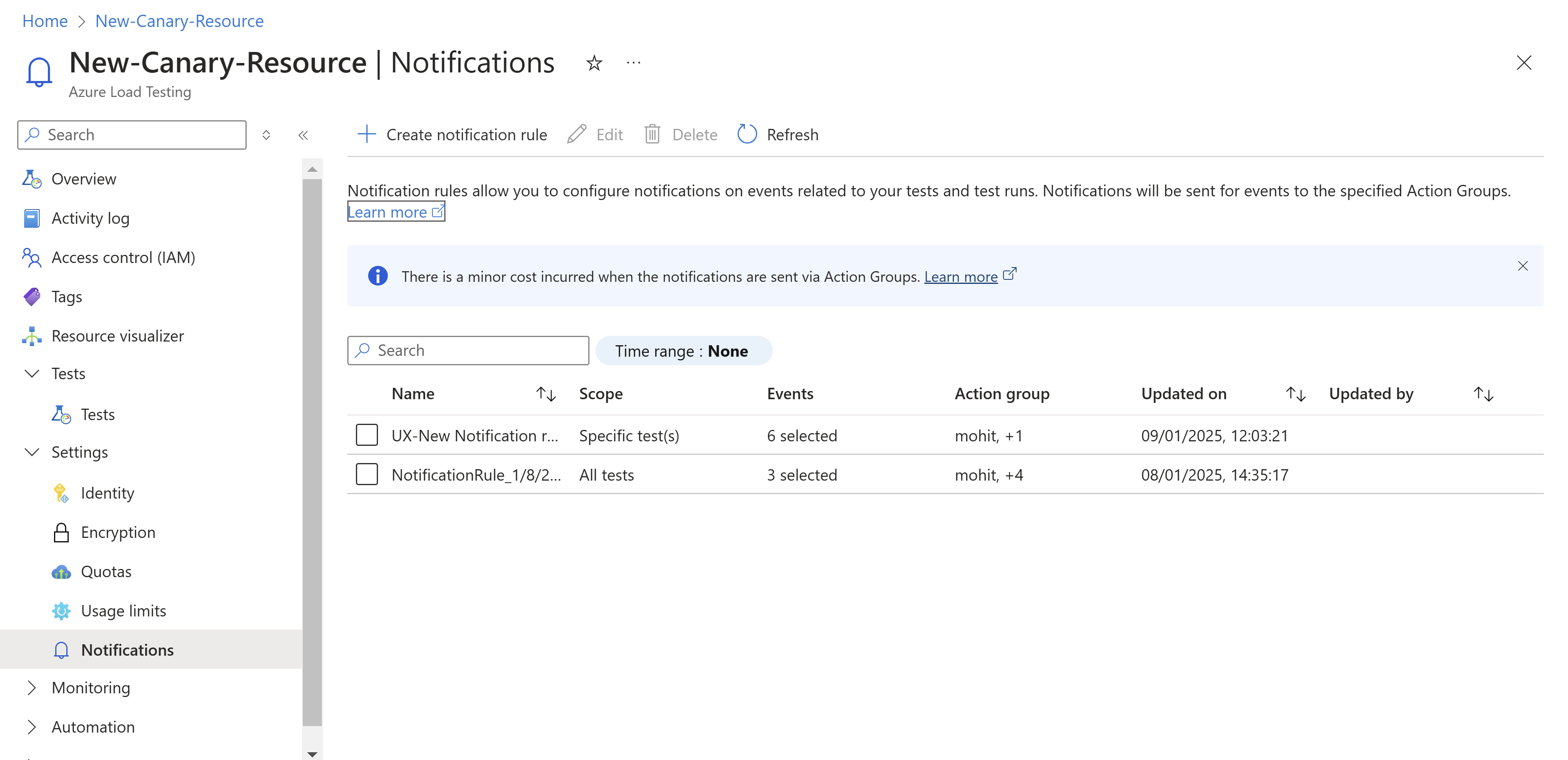Collapse the sidebar with double chevron
Image resolution: width=1568 pixels, height=760 pixels.
click(x=303, y=135)
